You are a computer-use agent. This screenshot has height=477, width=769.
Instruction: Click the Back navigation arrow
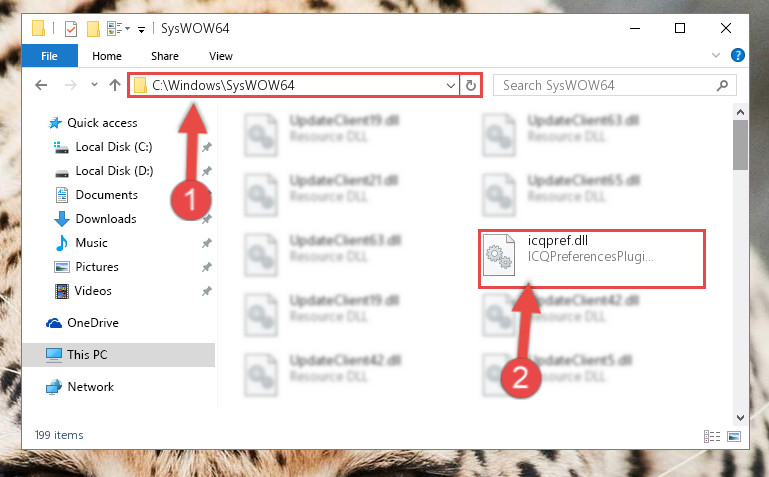click(41, 85)
